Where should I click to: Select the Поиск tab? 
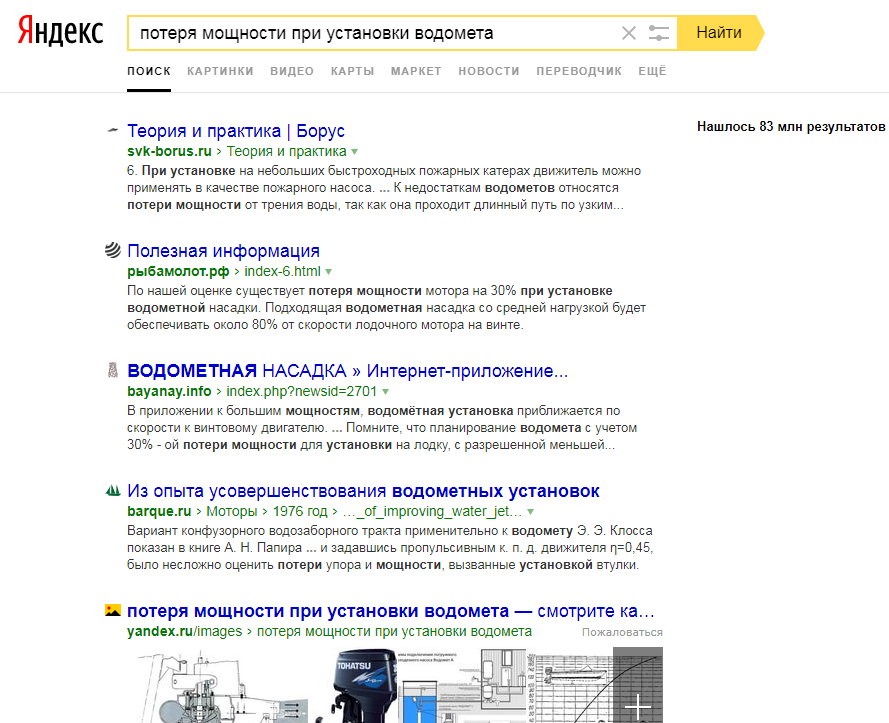pos(149,71)
